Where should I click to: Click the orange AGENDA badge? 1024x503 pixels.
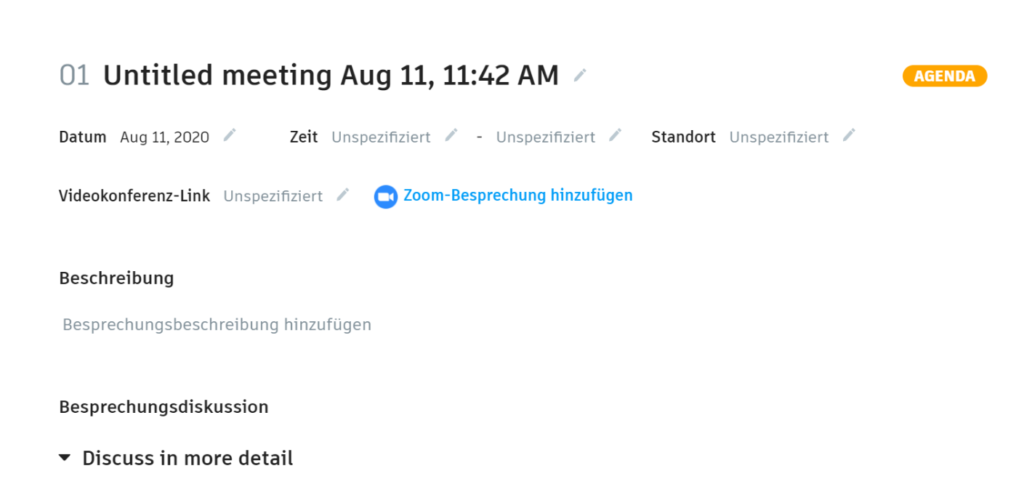tap(944, 76)
